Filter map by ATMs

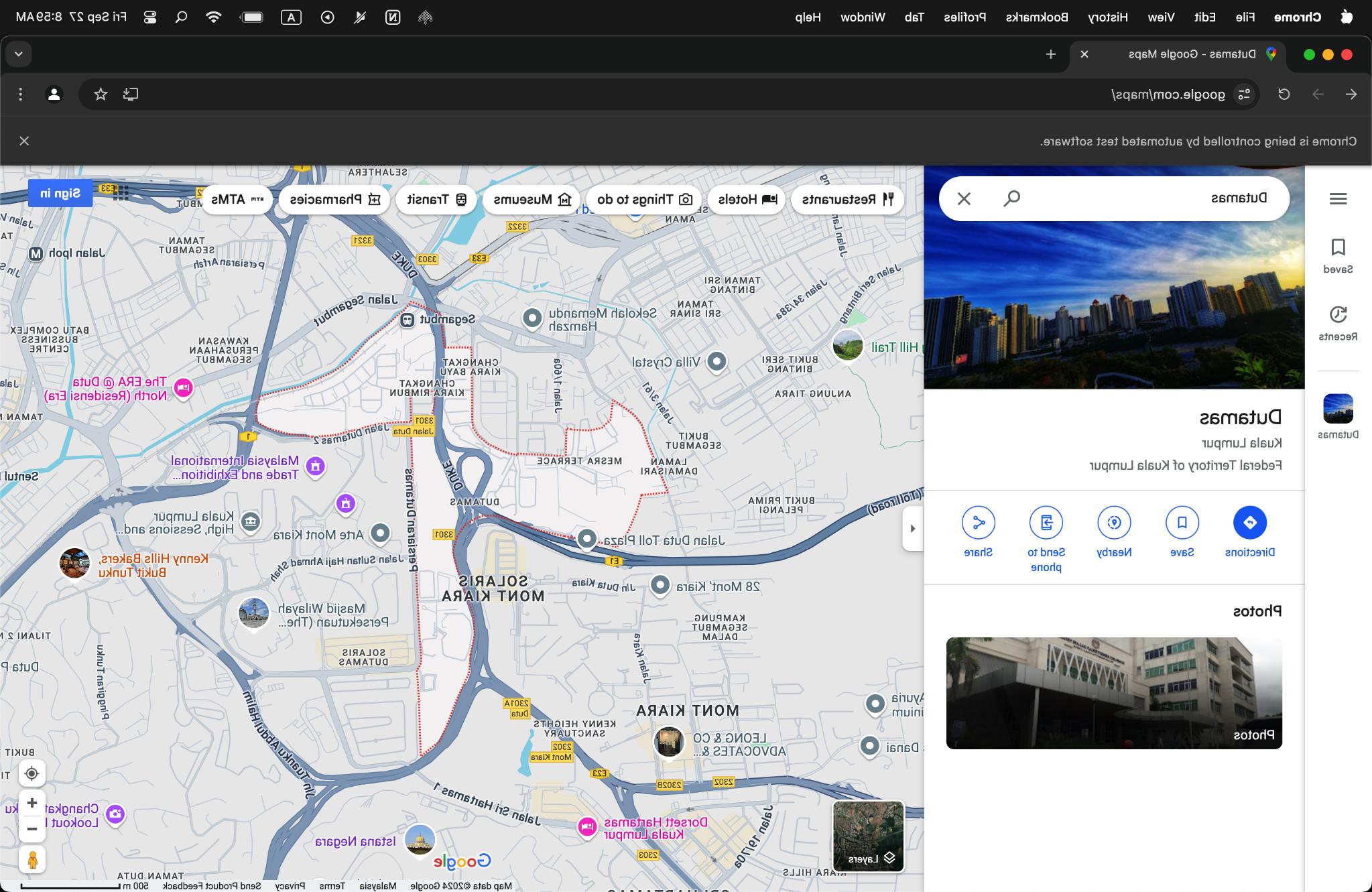[x=237, y=199]
